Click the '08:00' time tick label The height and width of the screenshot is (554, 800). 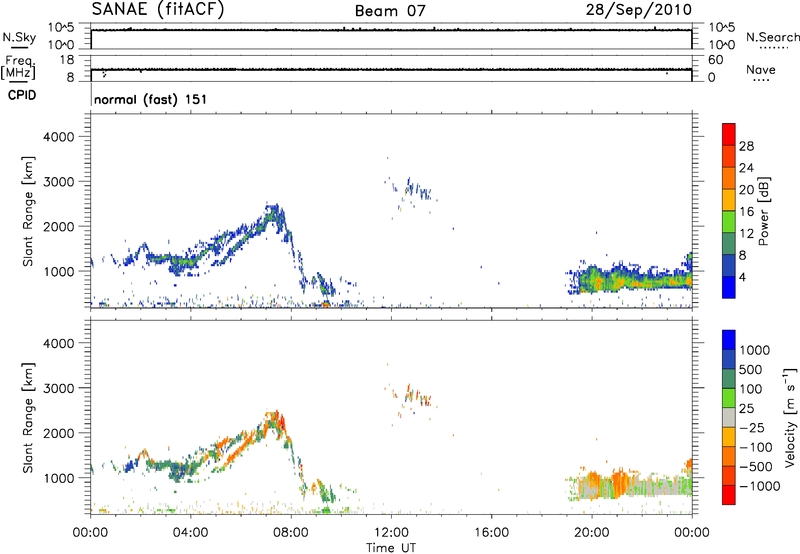click(x=291, y=533)
